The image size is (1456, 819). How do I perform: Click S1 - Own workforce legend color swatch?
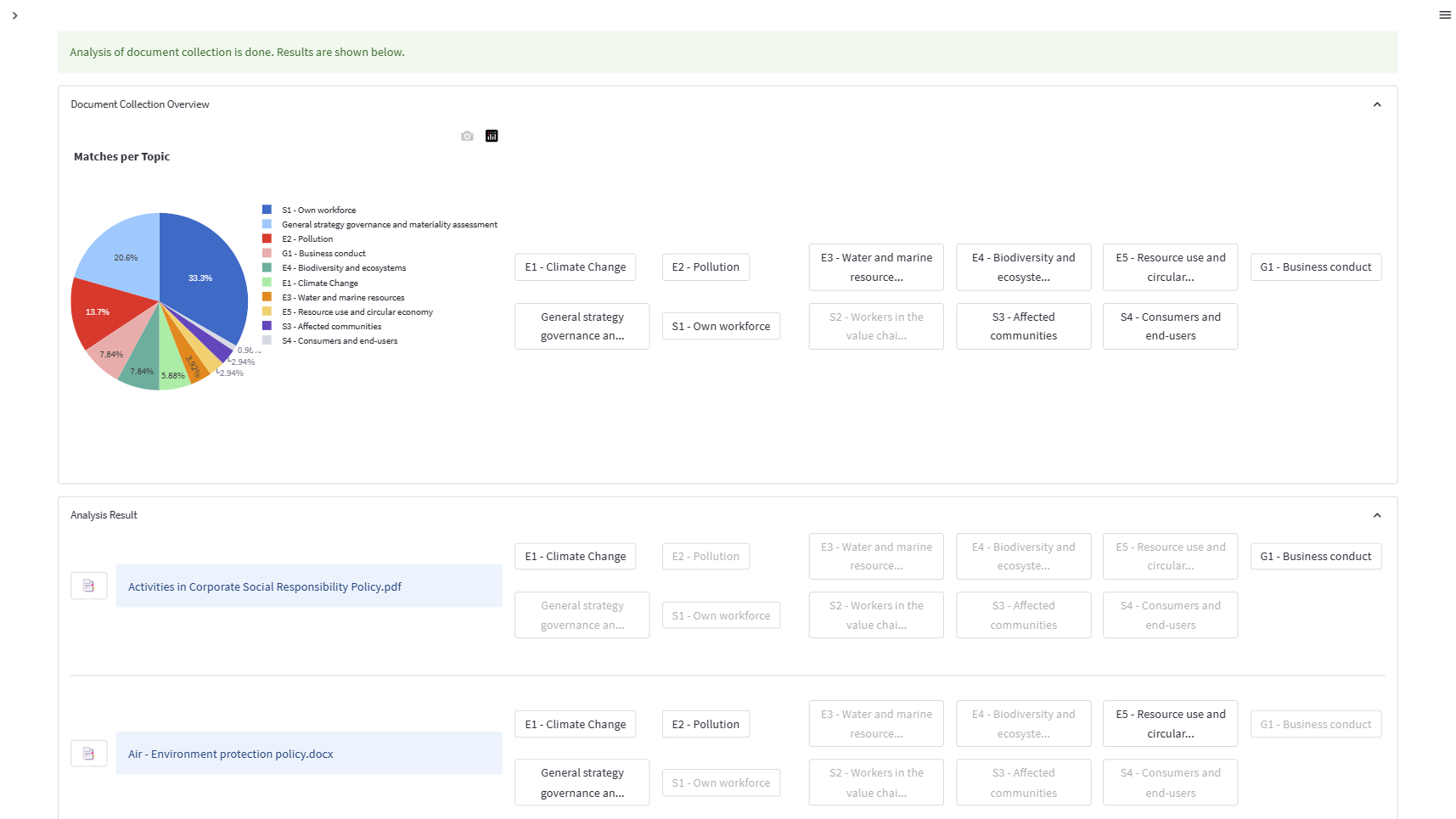click(267, 210)
